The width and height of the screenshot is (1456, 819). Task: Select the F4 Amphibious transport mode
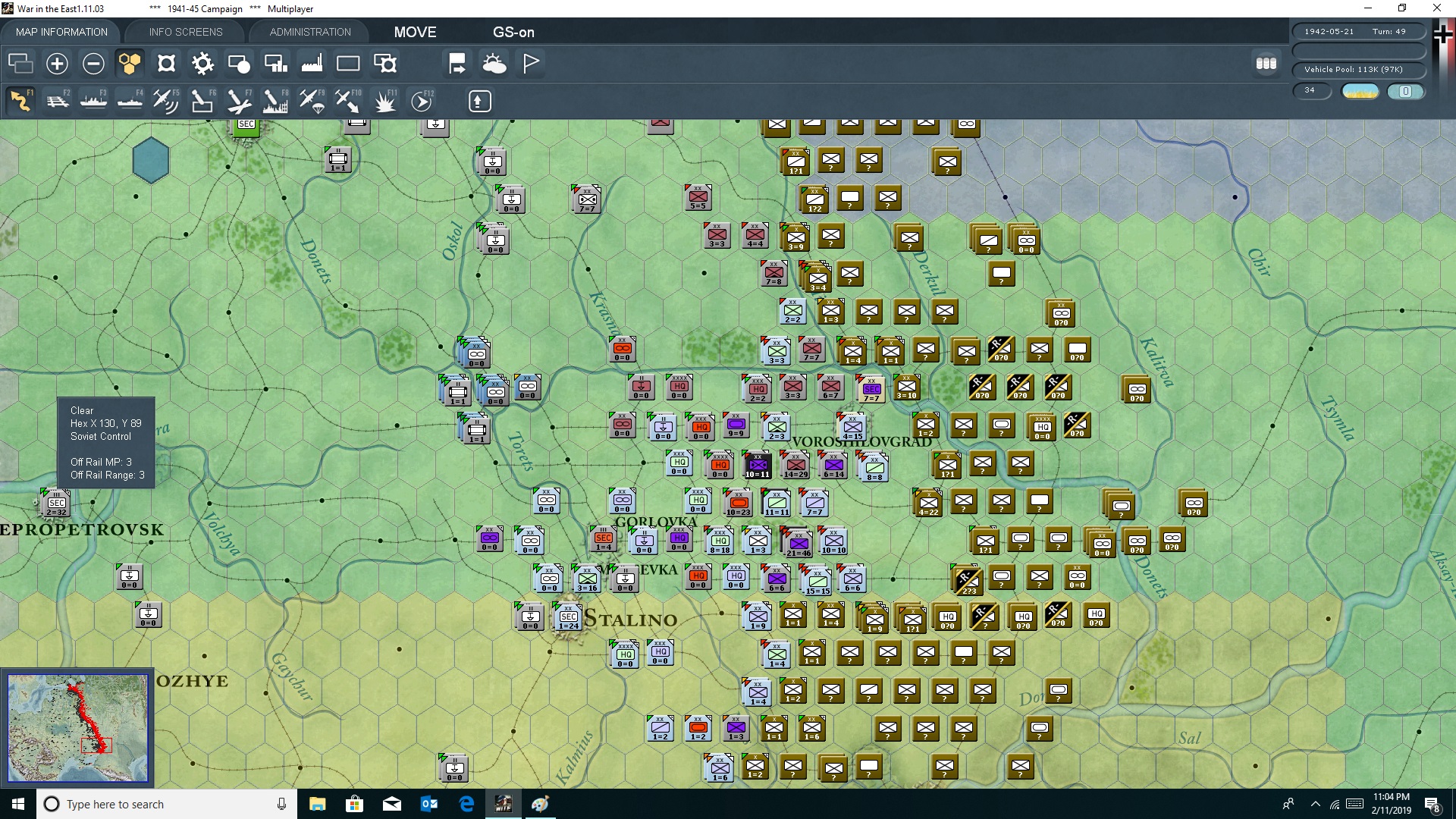pos(130,101)
